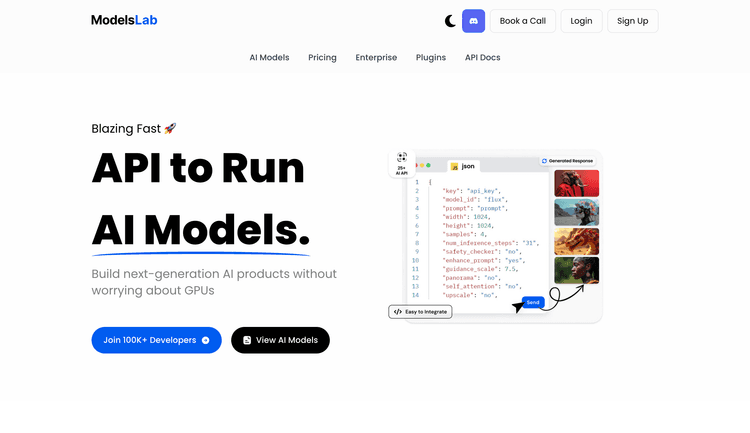The height and width of the screenshot is (433, 750).
Task: Toggle dark mode with the moon icon
Action: click(450, 21)
